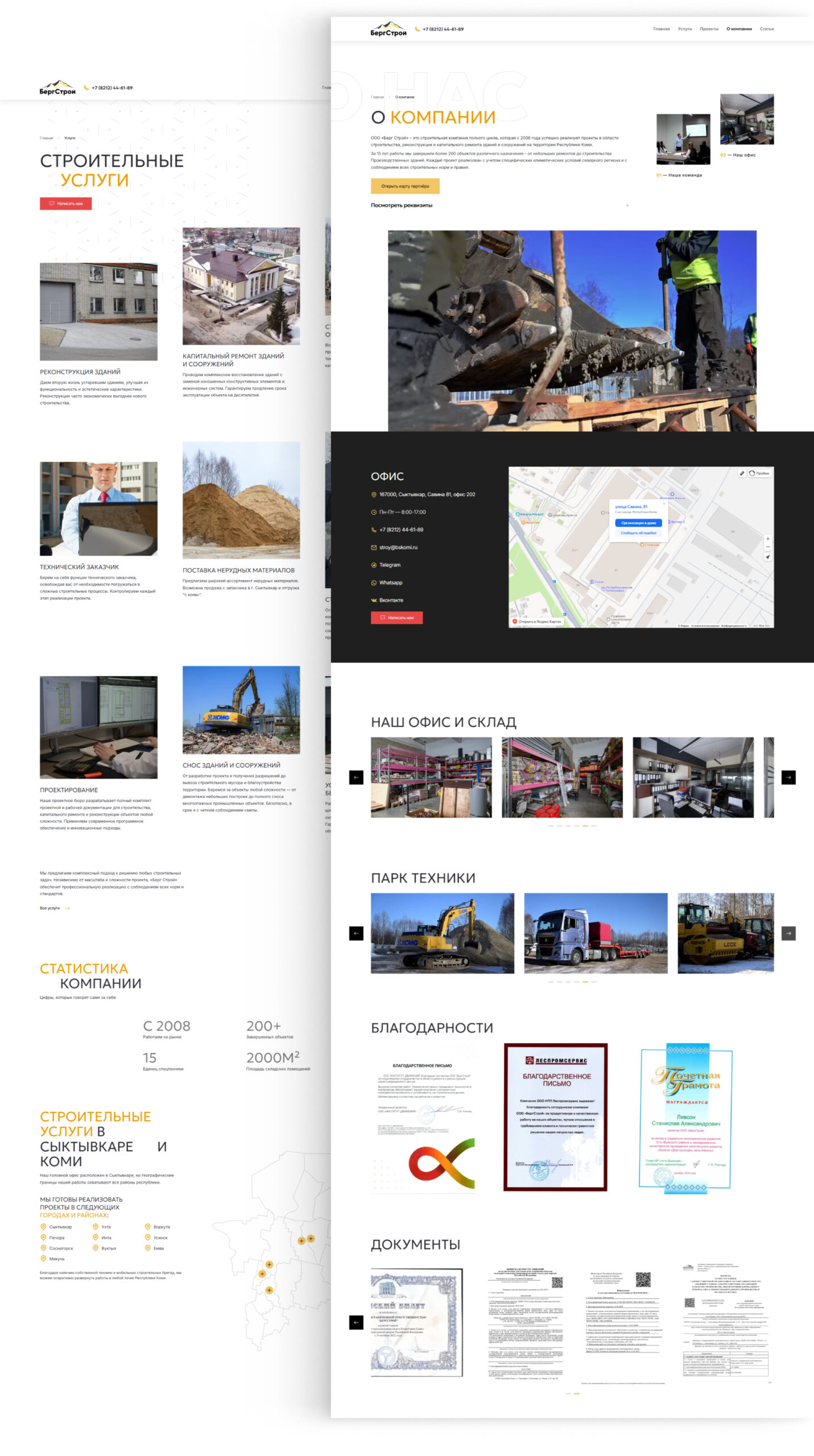This screenshot has width=814, height=1456.
Task: Open the Поставка нерудных материалов service card
Action: [x=241, y=520]
